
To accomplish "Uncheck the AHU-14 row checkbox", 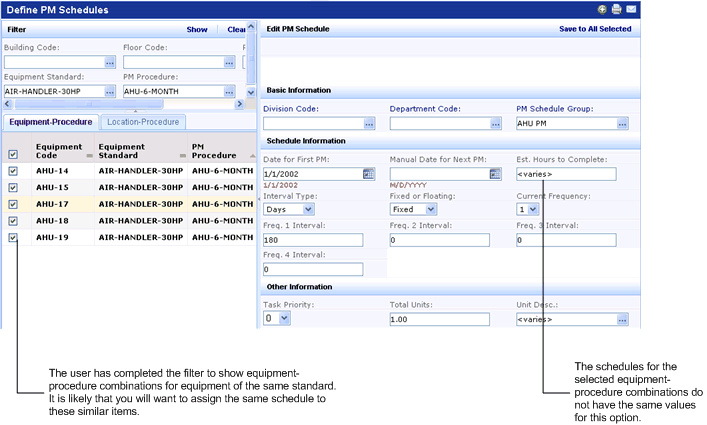I will click(x=12, y=171).
